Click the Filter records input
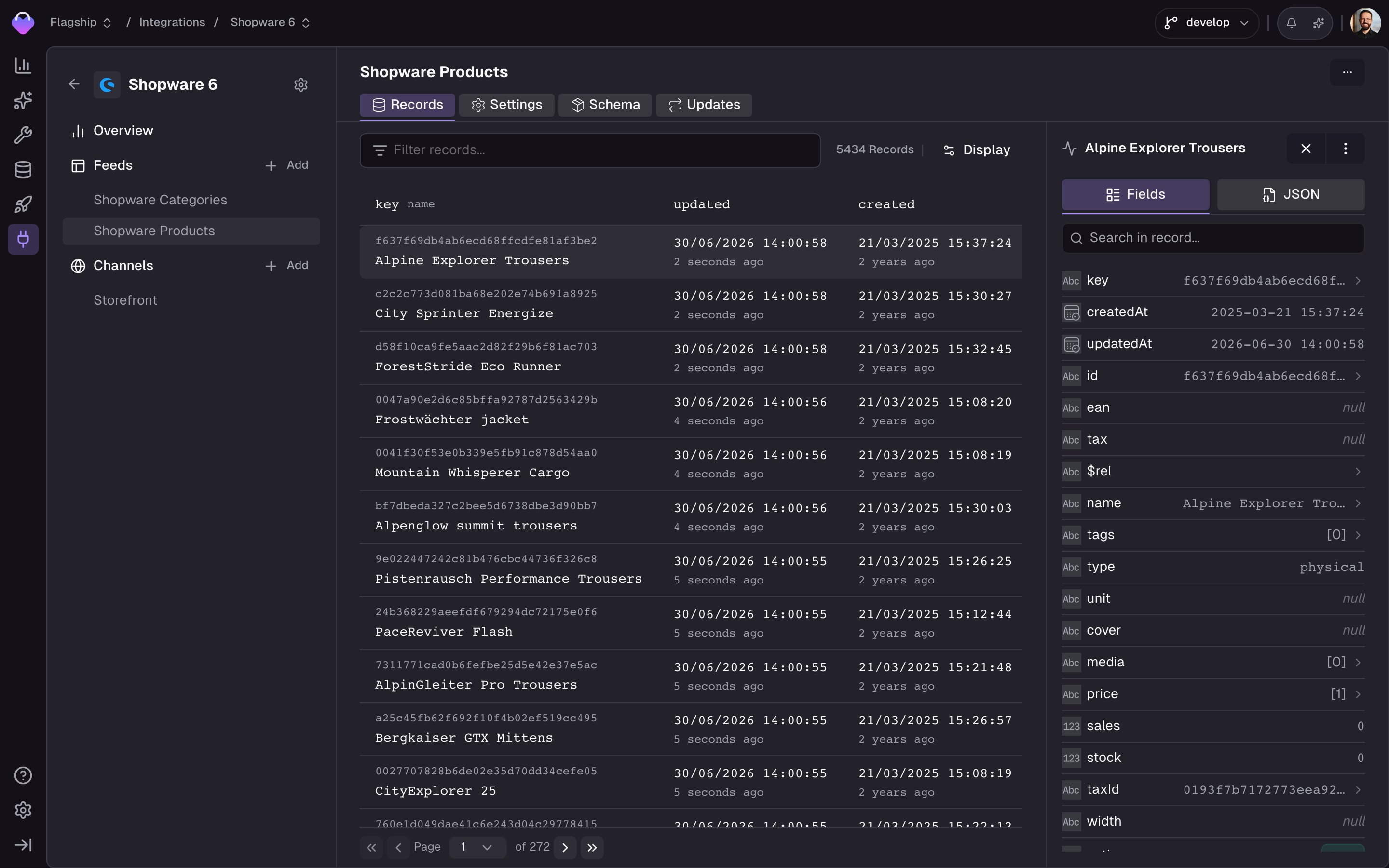The image size is (1389, 868). click(590, 150)
